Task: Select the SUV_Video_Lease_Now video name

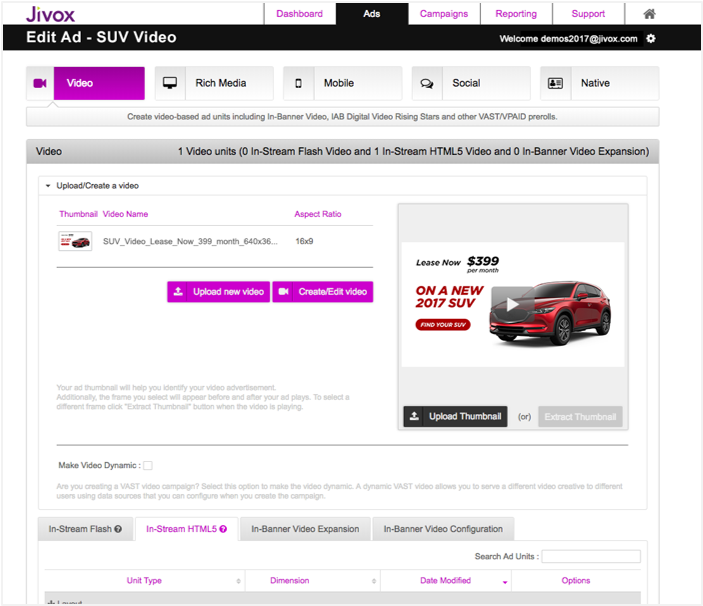Action: pos(190,241)
